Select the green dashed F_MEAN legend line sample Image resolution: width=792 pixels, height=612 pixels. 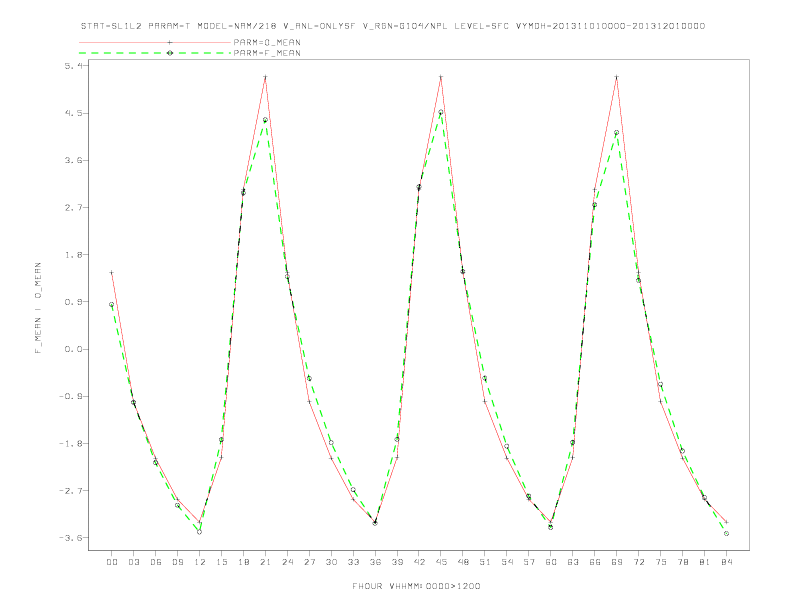click(155, 53)
